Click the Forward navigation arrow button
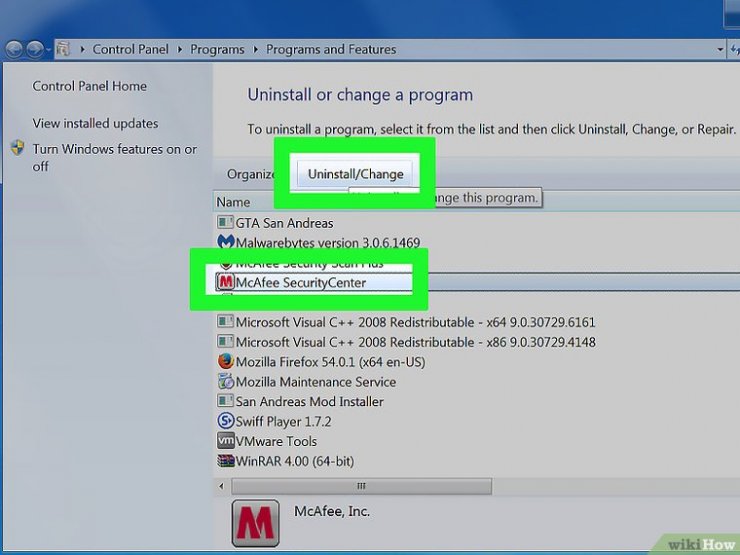Screen dimensions: 740x555 tap(35, 49)
